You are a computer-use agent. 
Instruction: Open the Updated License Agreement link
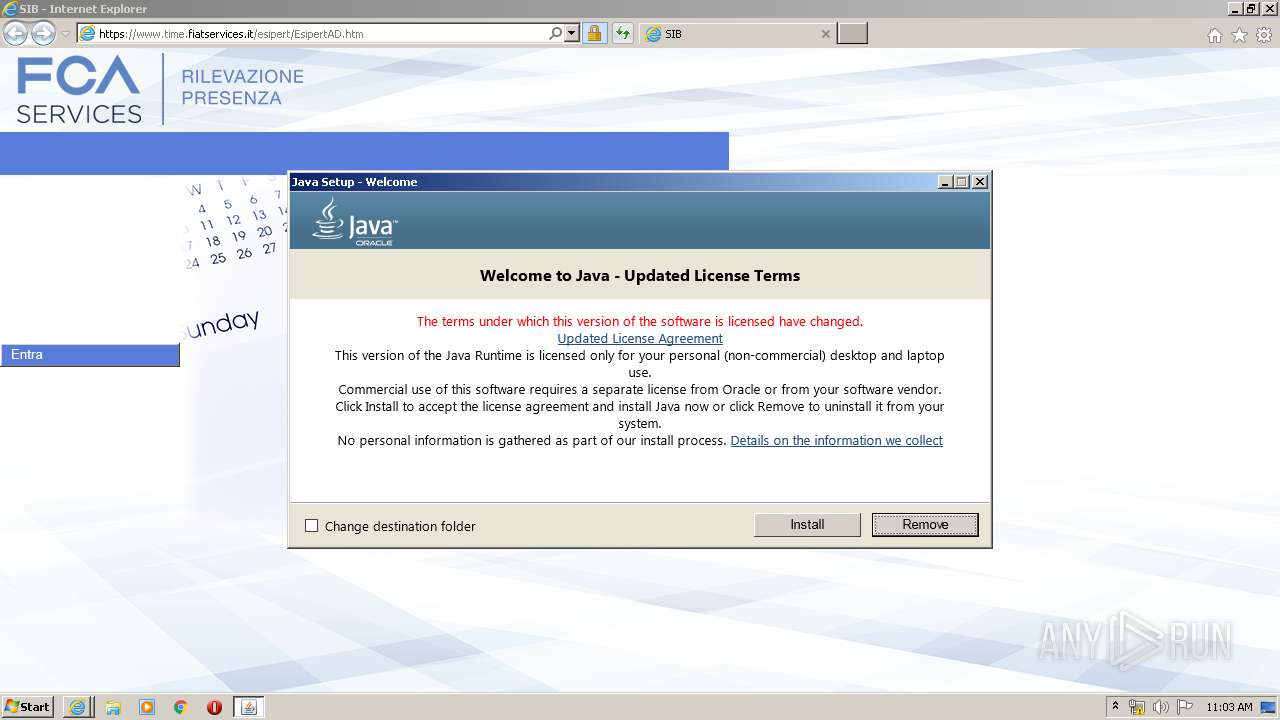(x=640, y=339)
